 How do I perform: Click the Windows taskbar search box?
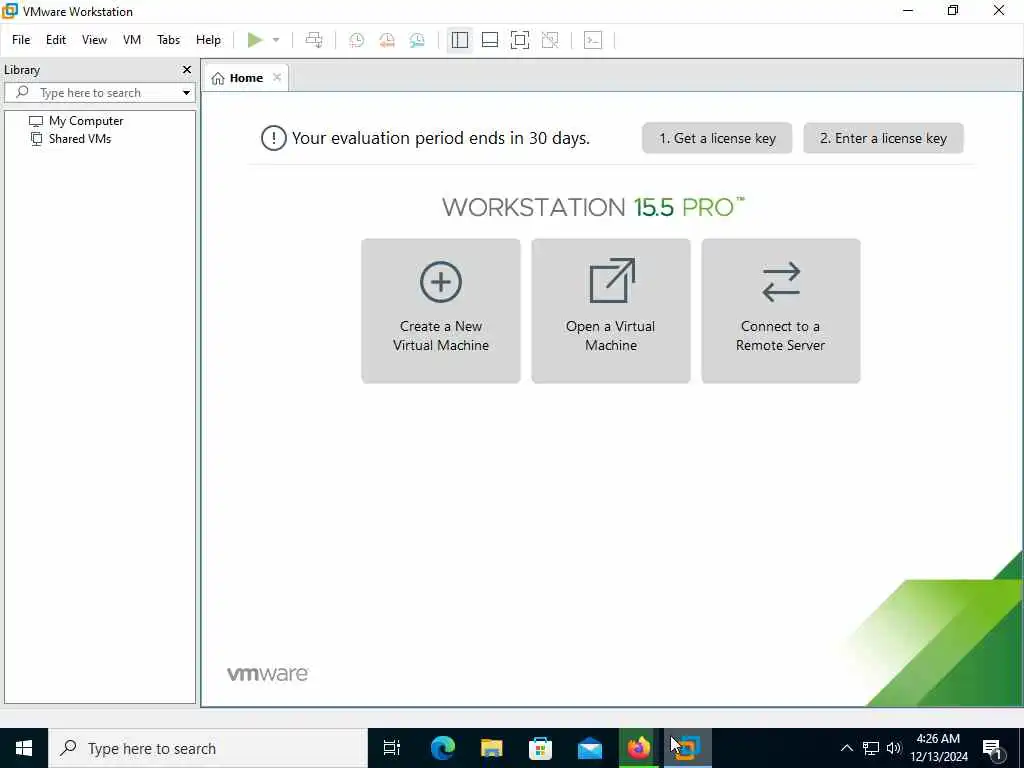click(x=208, y=748)
